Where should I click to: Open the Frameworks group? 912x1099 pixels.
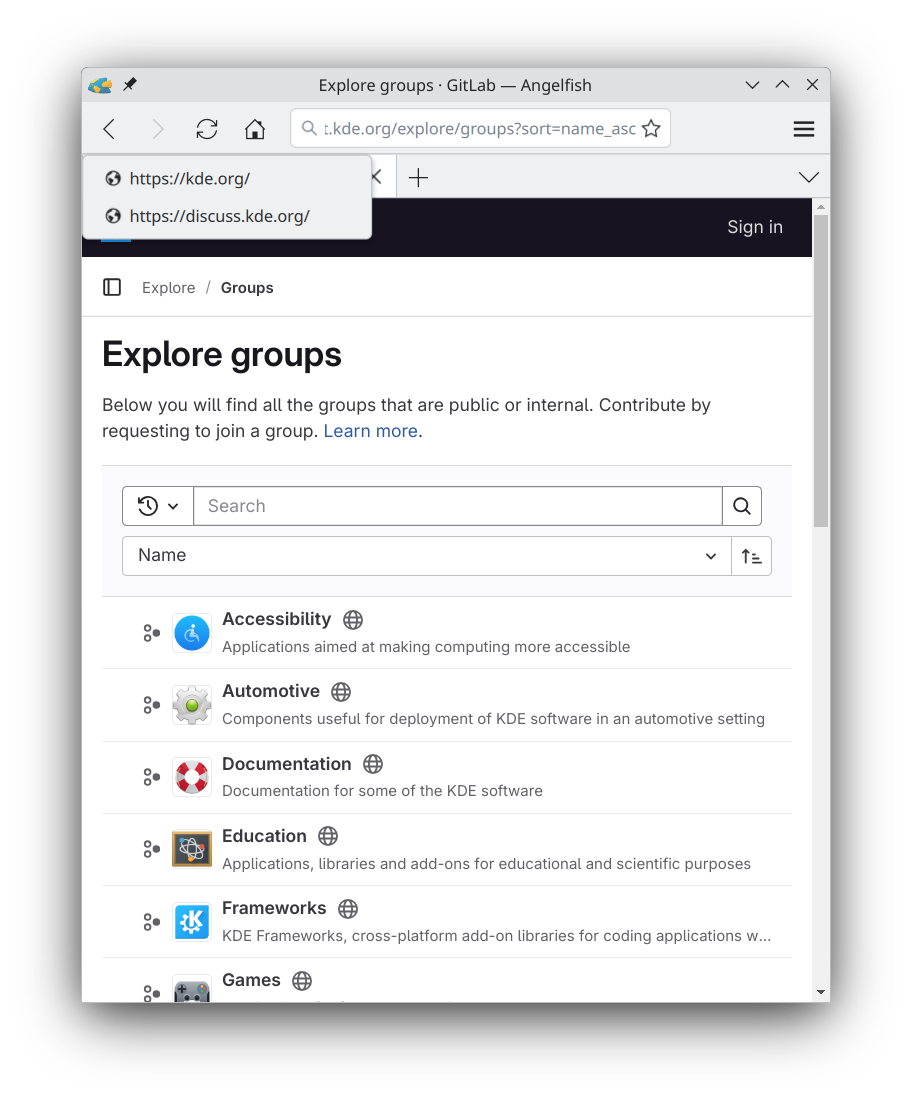tap(274, 908)
